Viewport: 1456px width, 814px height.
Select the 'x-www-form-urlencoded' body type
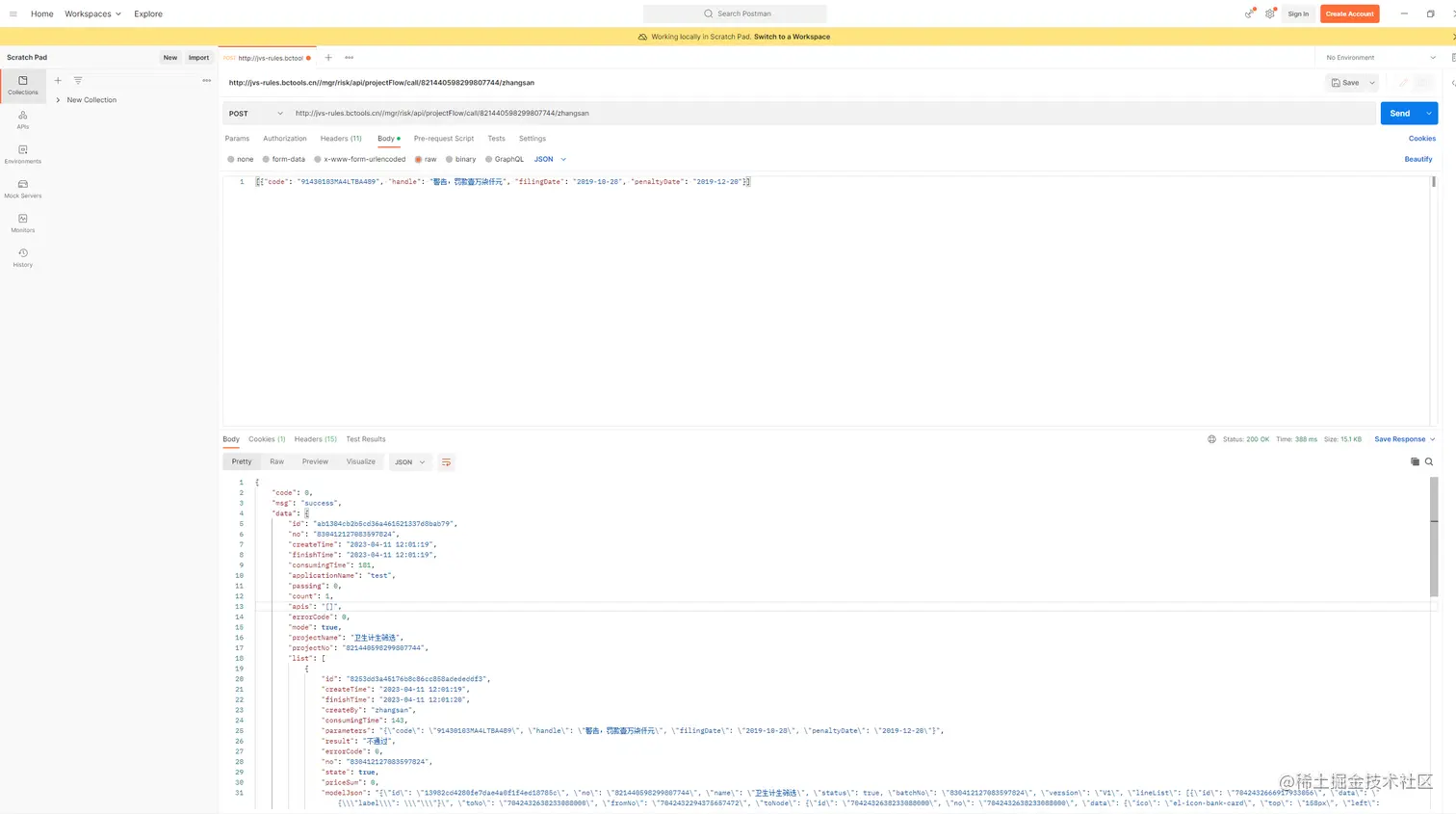[360, 159]
